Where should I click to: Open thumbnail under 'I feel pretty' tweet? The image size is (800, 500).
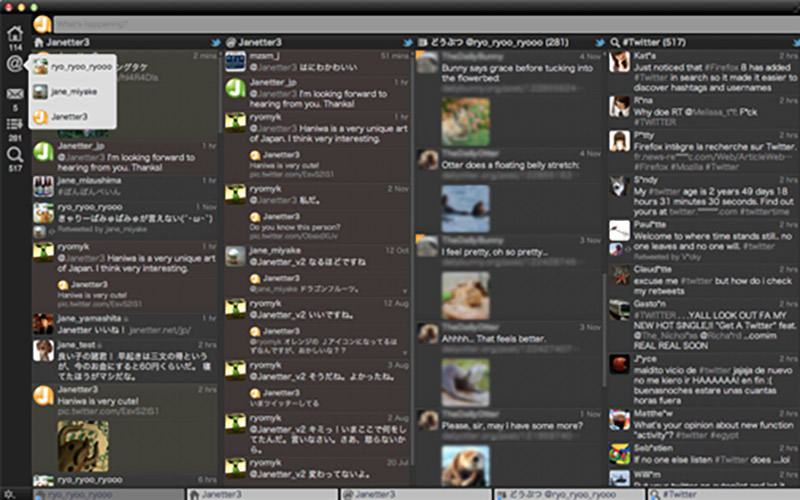[465, 295]
